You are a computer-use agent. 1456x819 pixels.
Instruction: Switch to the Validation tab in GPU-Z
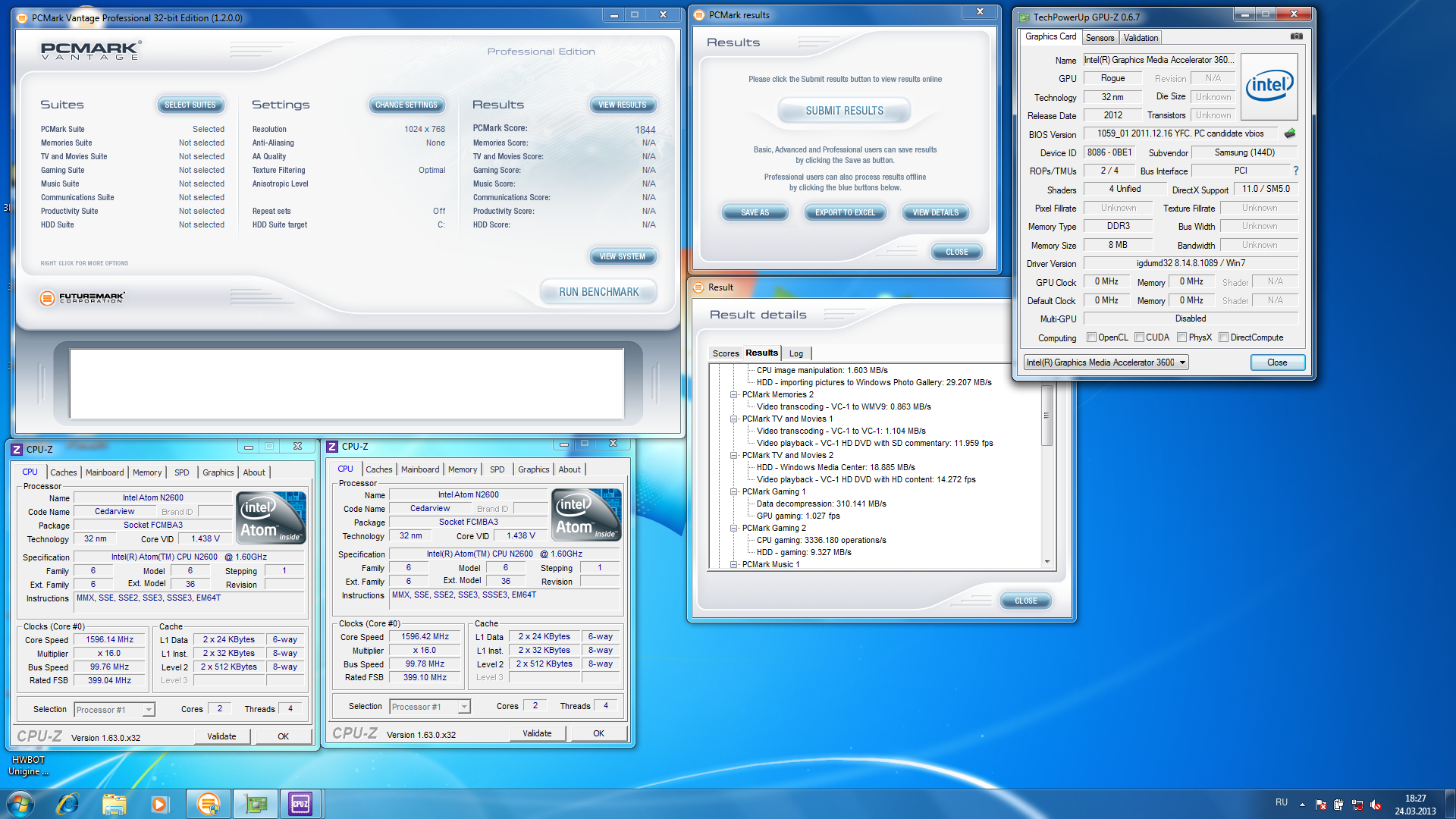pos(1141,38)
